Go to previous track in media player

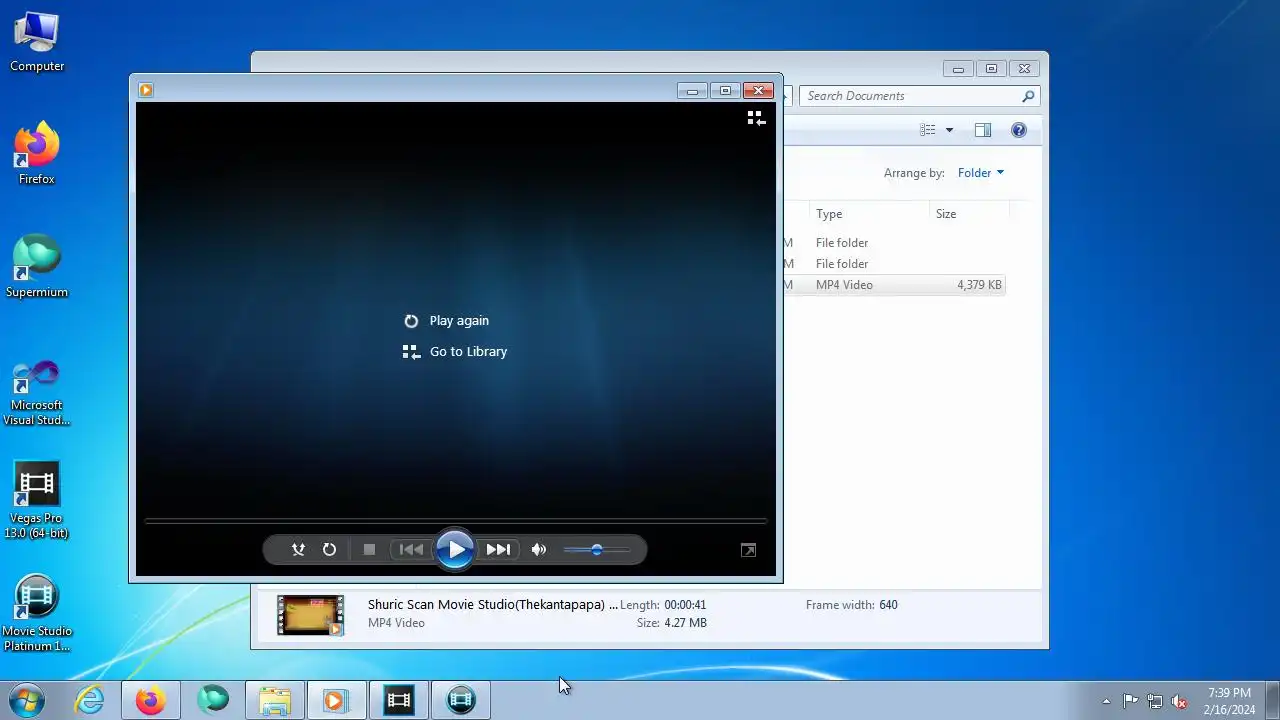click(x=411, y=549)
